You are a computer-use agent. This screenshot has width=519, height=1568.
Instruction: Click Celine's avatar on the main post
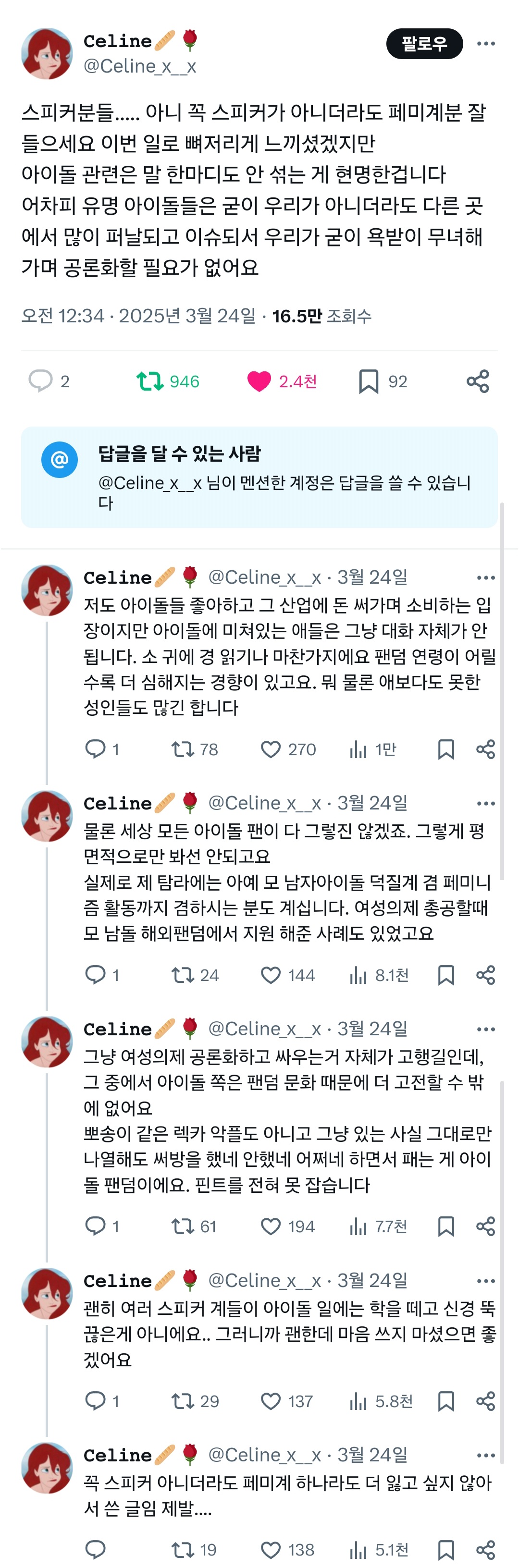point(47,54)
